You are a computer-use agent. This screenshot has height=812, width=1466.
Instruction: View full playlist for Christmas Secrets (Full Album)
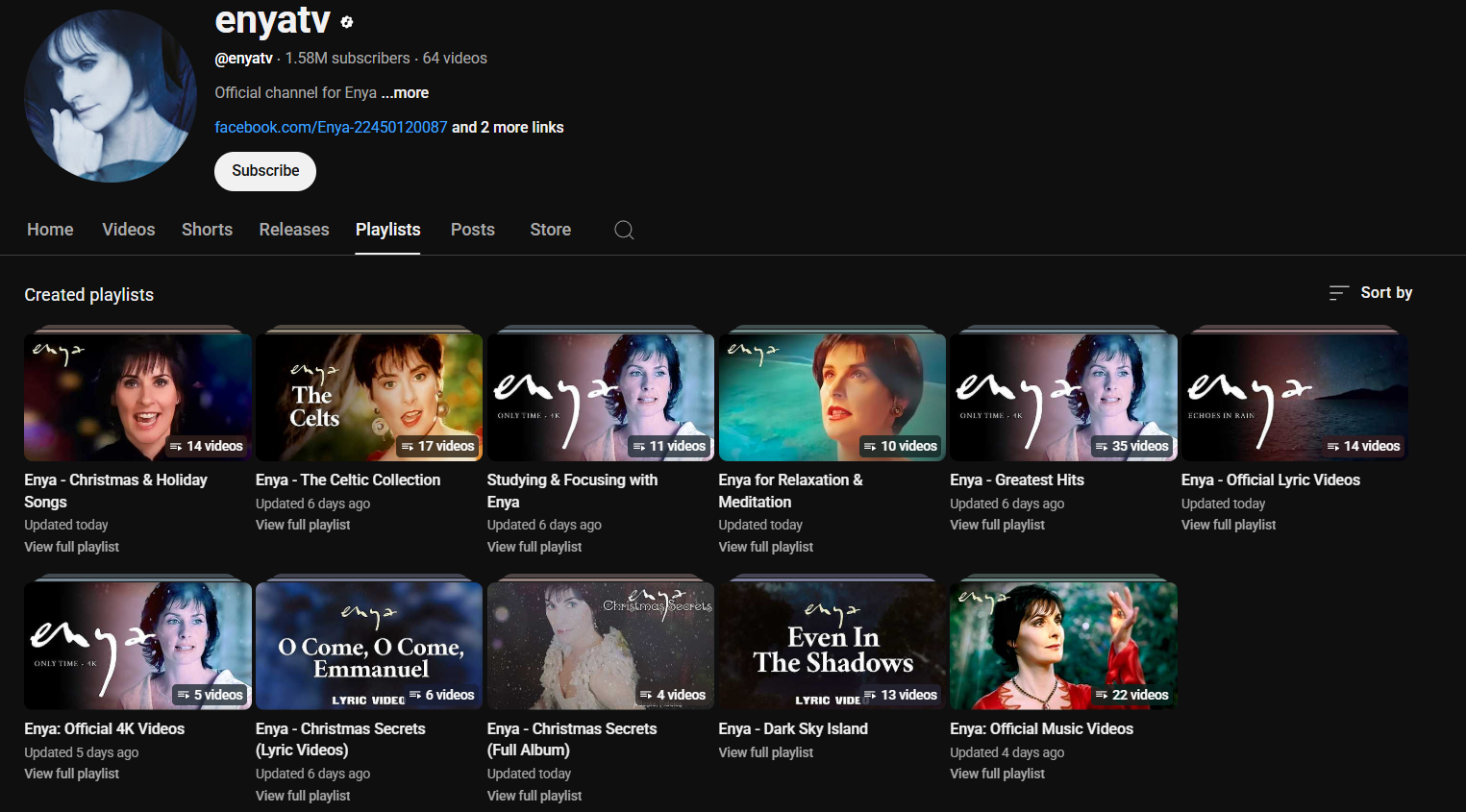coord(534,796)
